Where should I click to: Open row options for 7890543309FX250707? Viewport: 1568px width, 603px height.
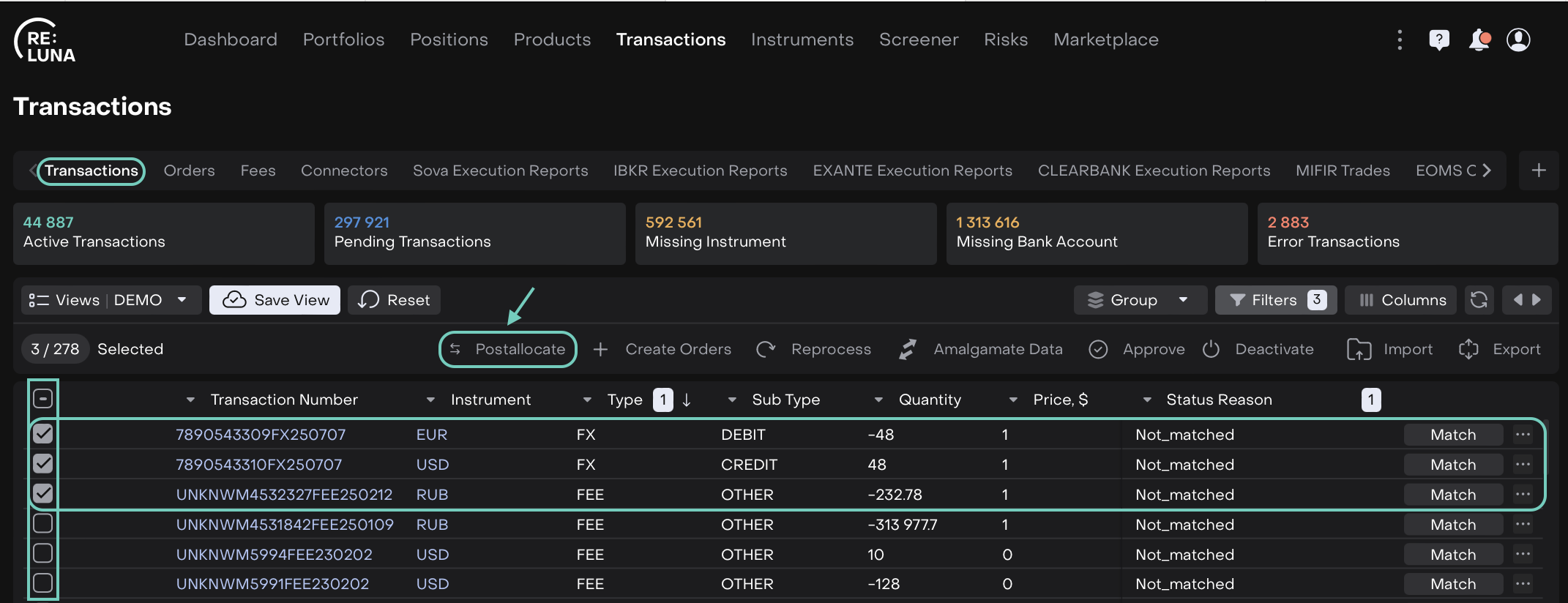coord(1523,435)
